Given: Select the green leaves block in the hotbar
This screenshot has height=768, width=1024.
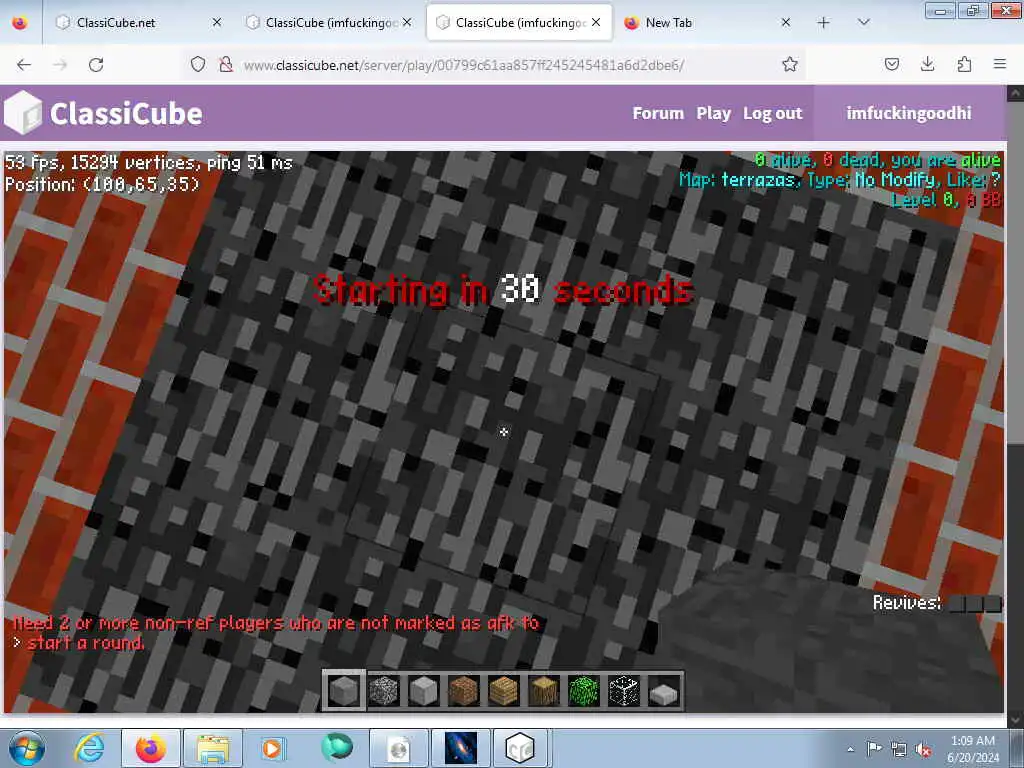Looking at the screenshot, I should tap(583, 690).
